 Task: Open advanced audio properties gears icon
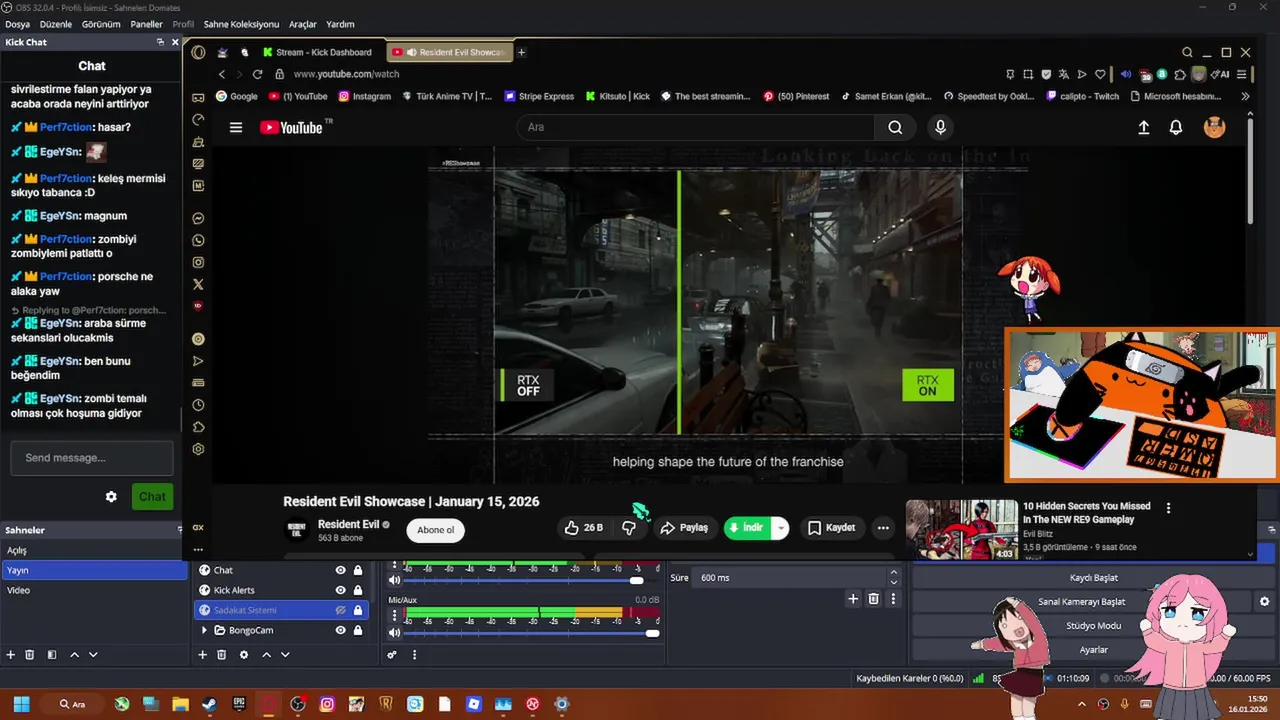click(392, 655)
